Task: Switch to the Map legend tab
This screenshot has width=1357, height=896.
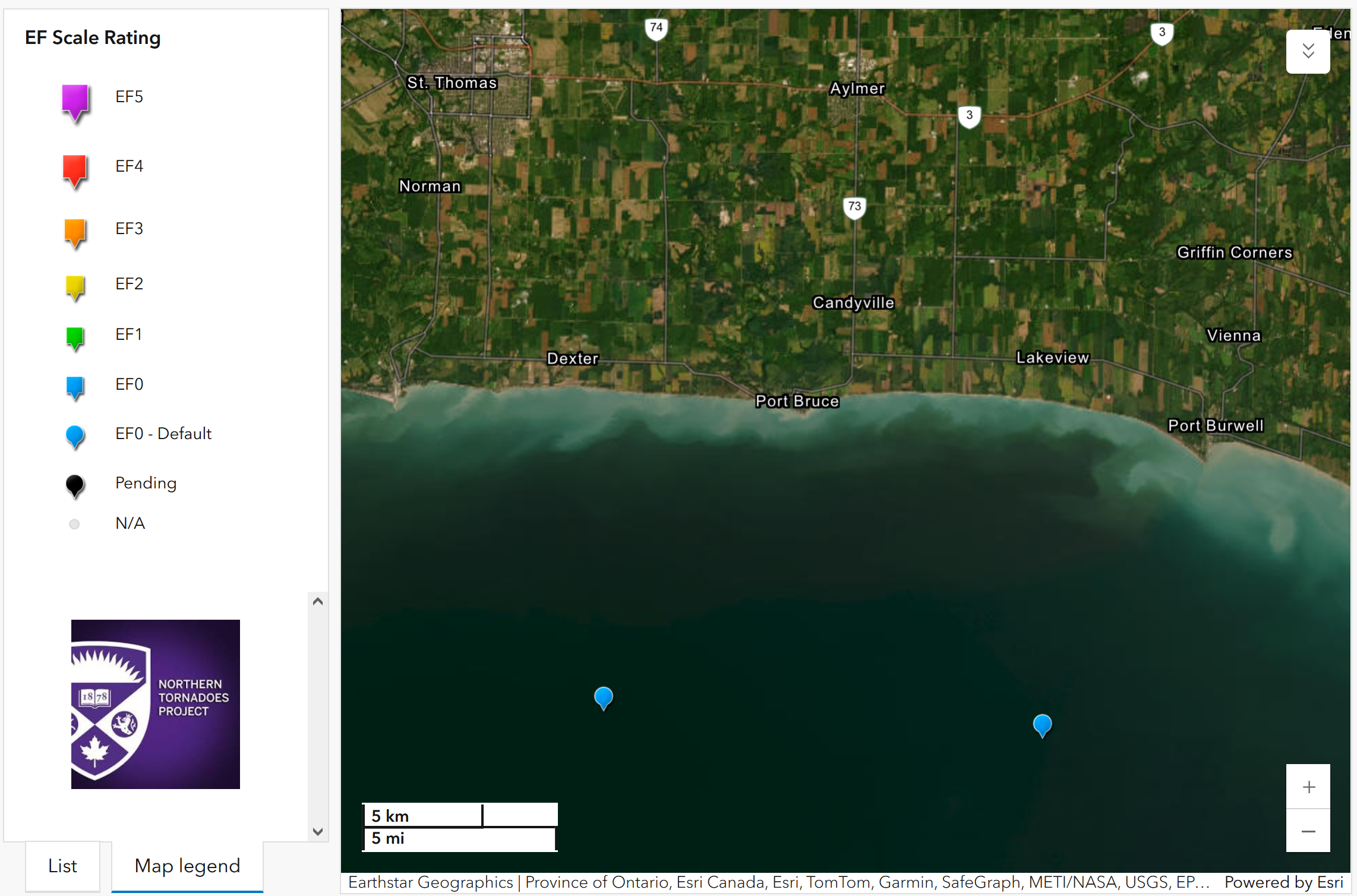Action: pos(187,866)
